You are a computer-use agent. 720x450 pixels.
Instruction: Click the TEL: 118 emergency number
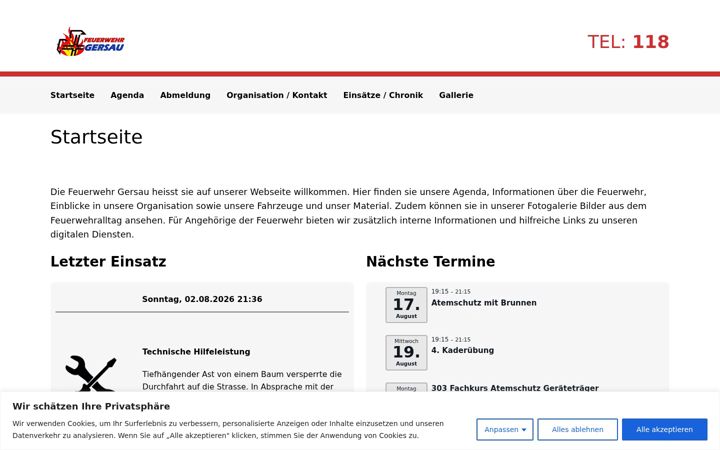[628, 42]
